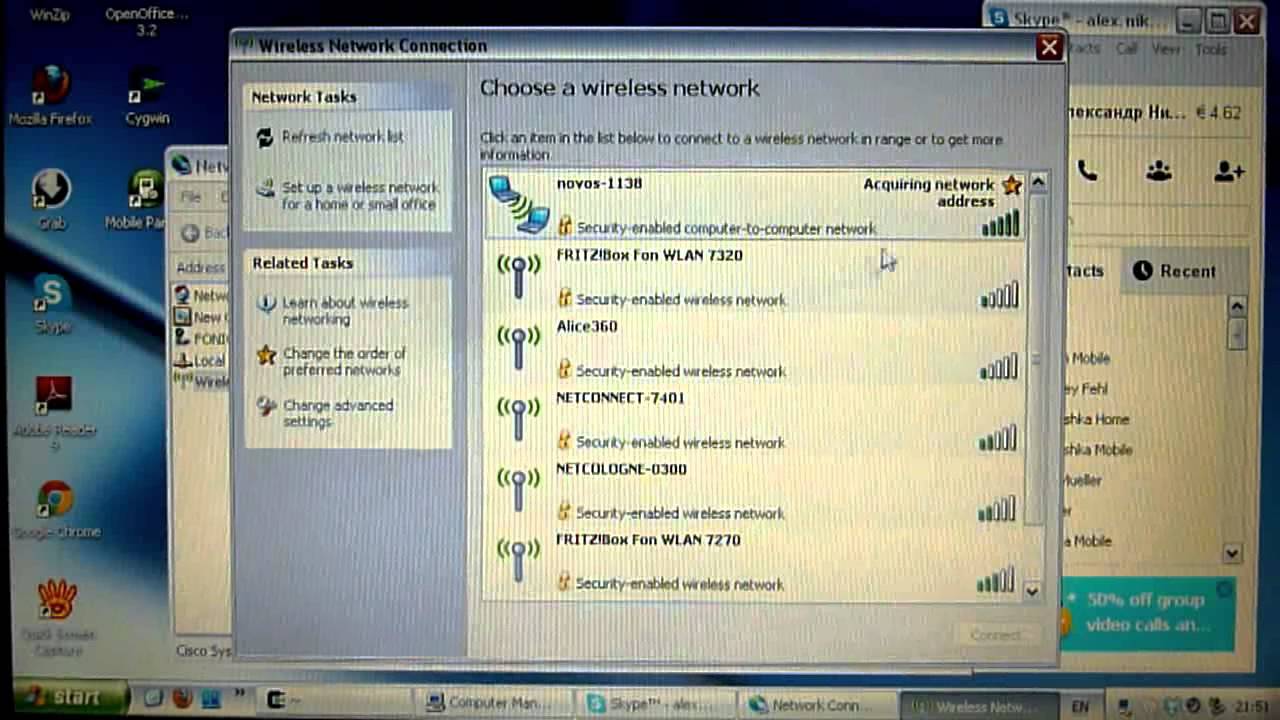Expand Quick Launch overflow chevron
The image size is (1280, 720).
coord(239,693)
